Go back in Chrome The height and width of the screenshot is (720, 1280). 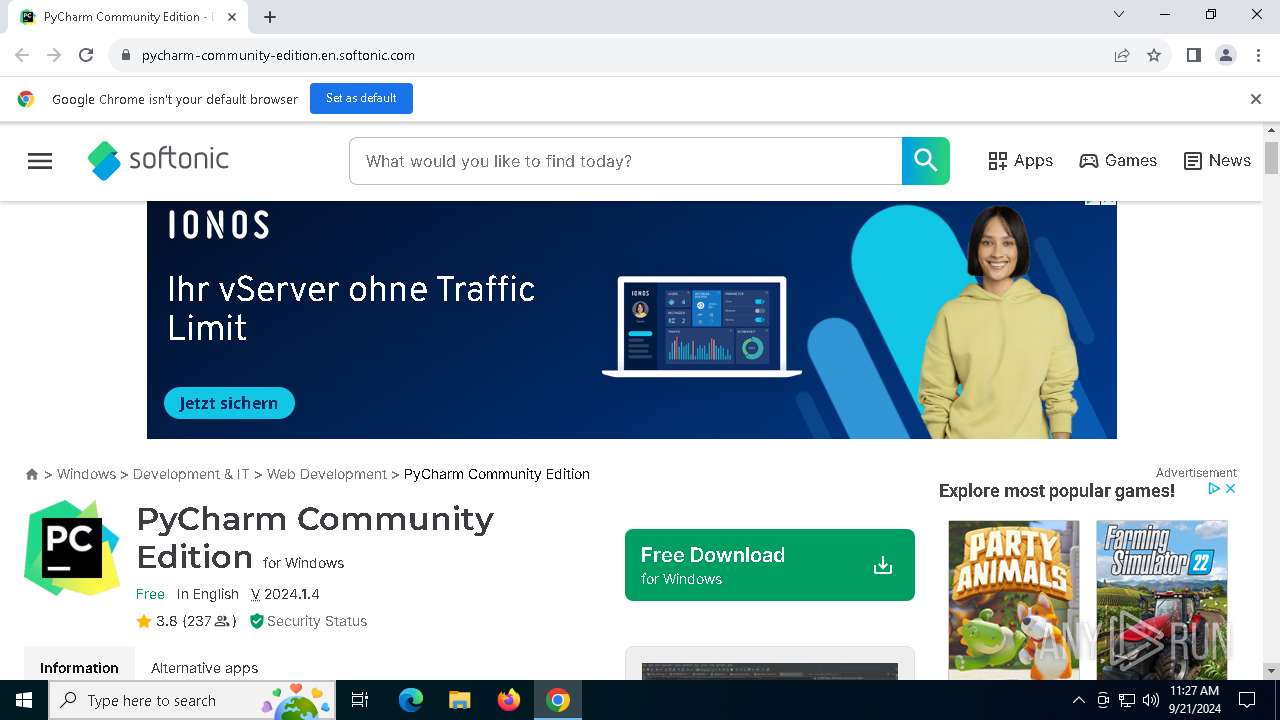(x=22, y=55)
